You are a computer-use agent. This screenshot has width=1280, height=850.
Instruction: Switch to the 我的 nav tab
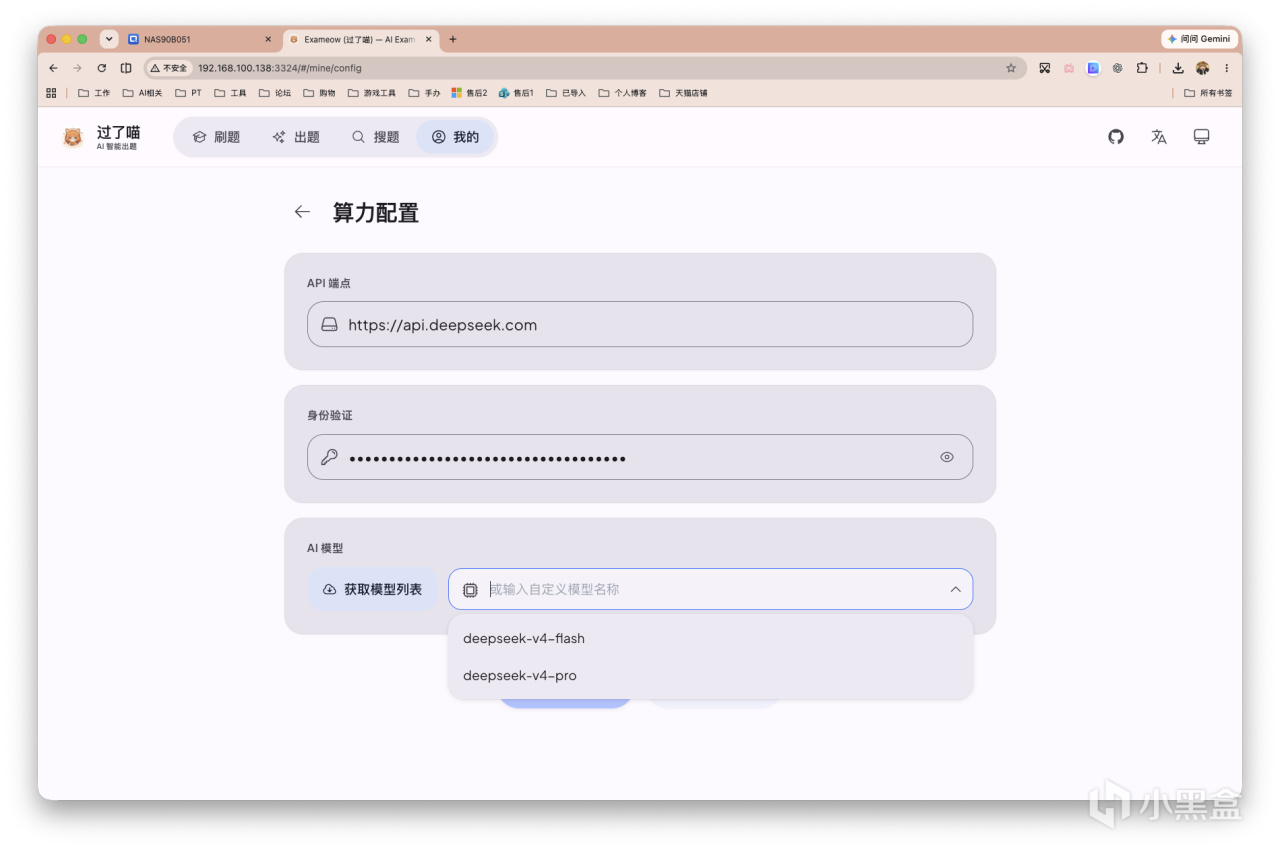tap(455, 137)
